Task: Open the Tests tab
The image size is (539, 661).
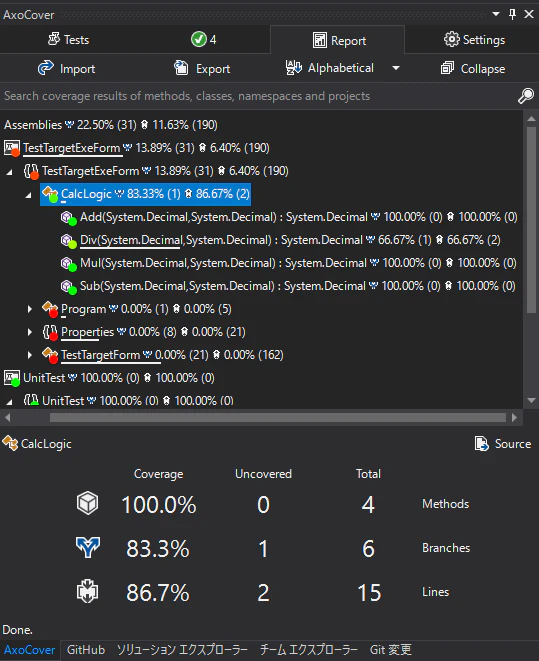Action: click(68, 40)
